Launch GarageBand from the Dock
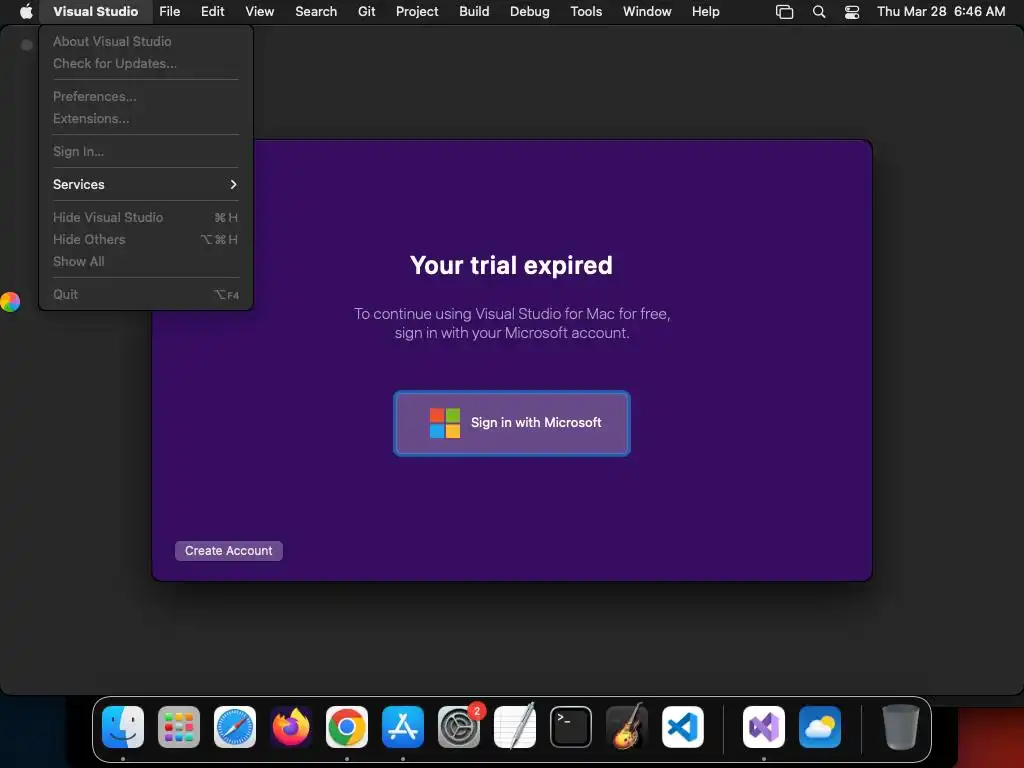This screenshot has width=1024, height=768. [x=627, y=727]
